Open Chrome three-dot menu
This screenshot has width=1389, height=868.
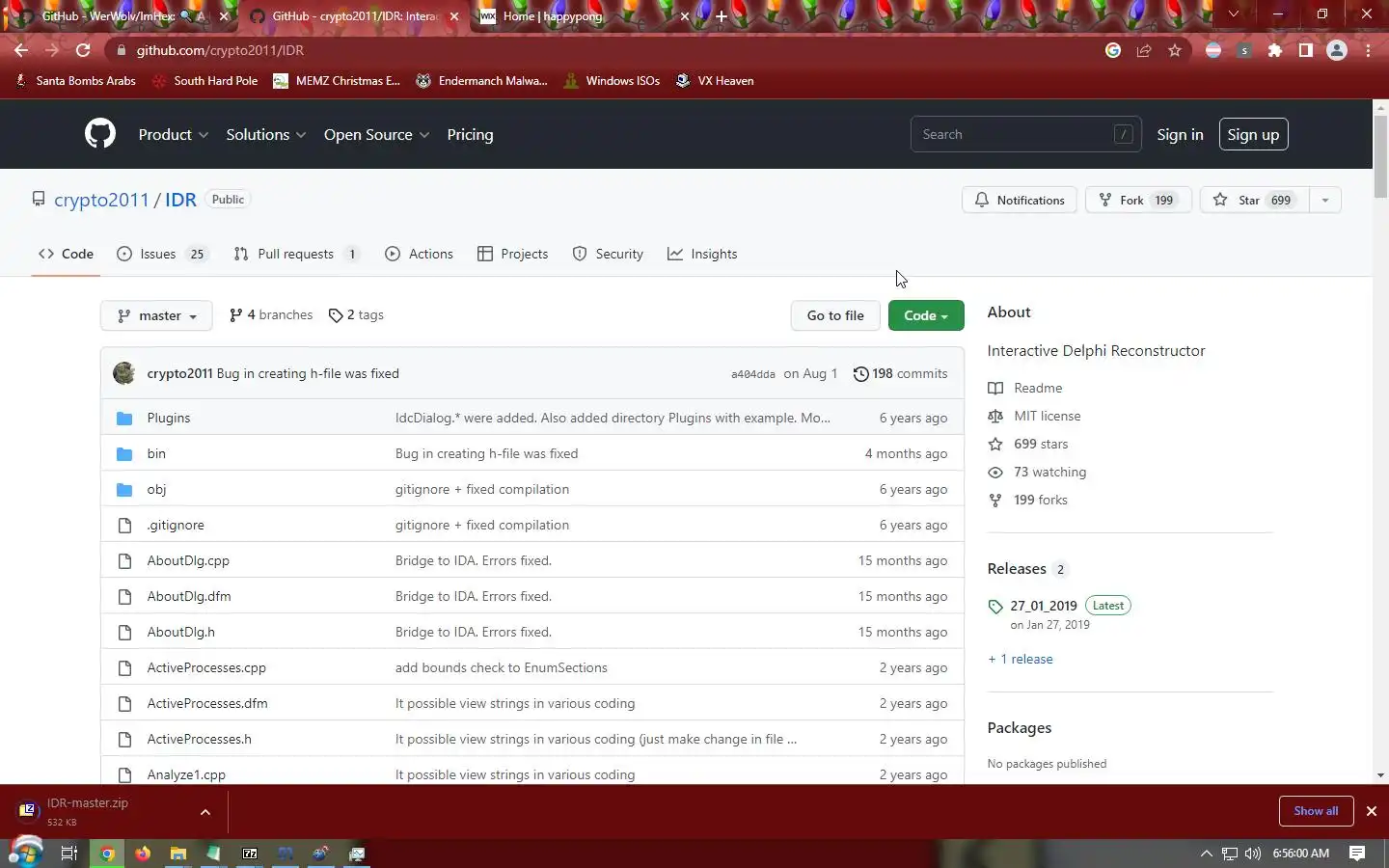click(x=1368, y=50)
